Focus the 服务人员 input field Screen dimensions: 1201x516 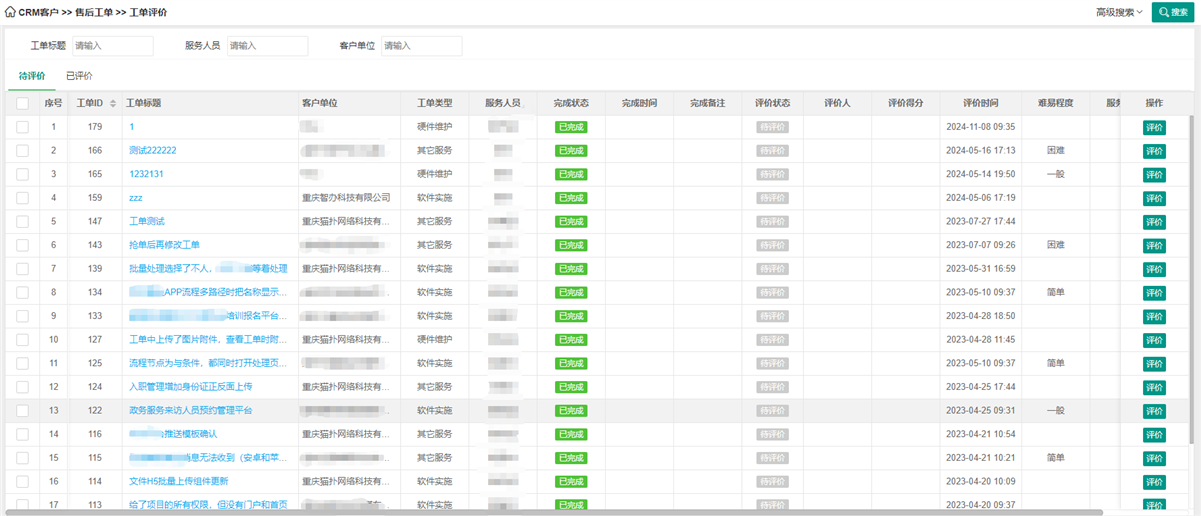267,46
